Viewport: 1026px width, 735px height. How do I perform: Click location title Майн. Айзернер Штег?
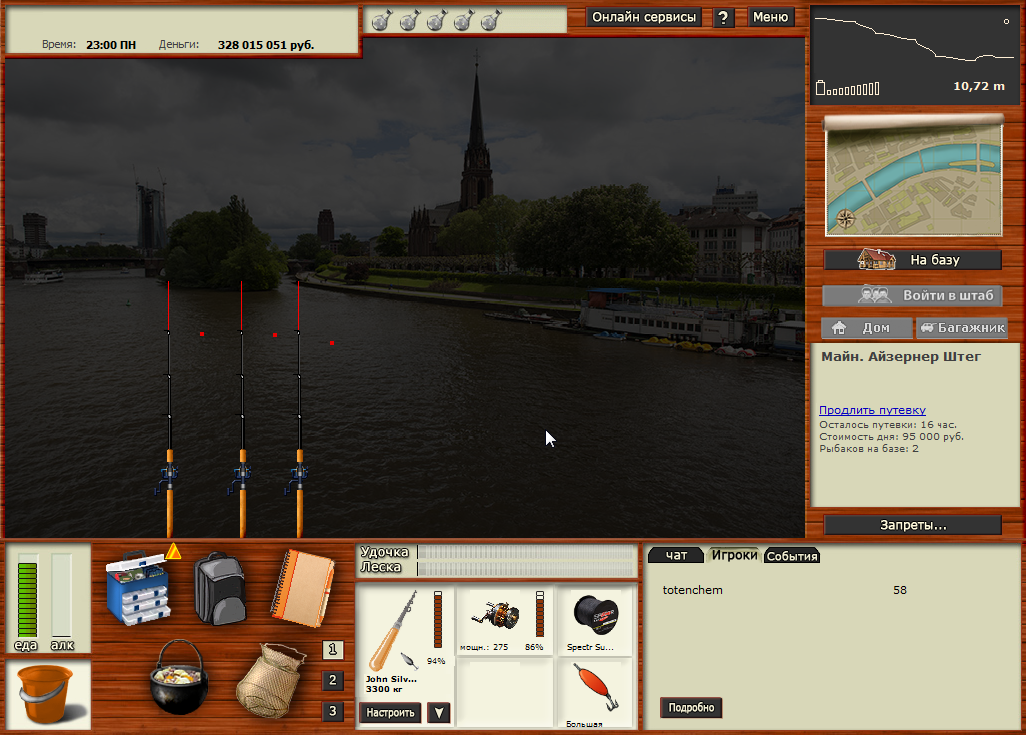(900, 357)
